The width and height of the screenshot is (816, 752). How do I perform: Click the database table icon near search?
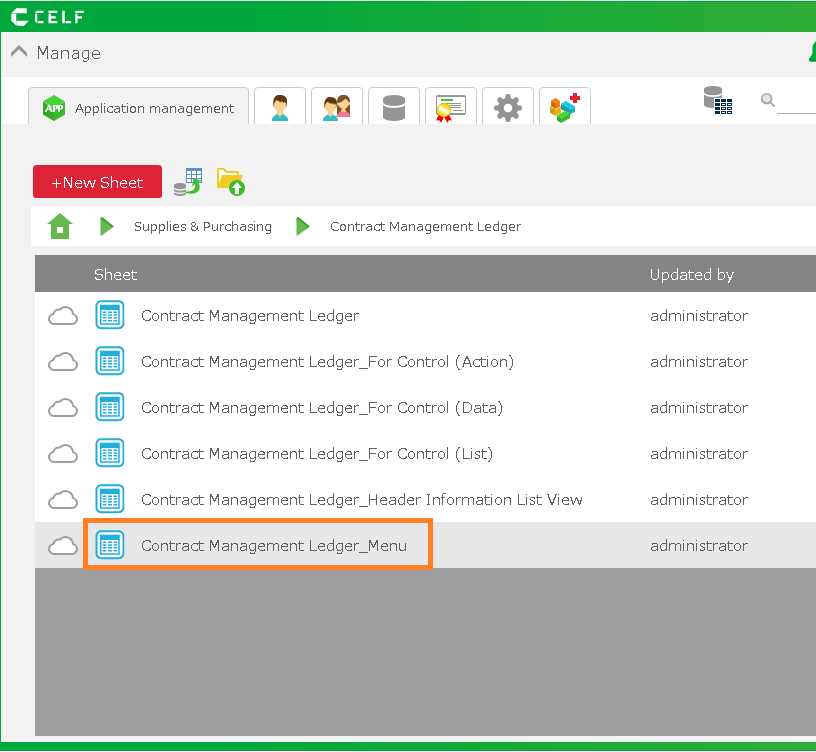click(x=717, y=100)
